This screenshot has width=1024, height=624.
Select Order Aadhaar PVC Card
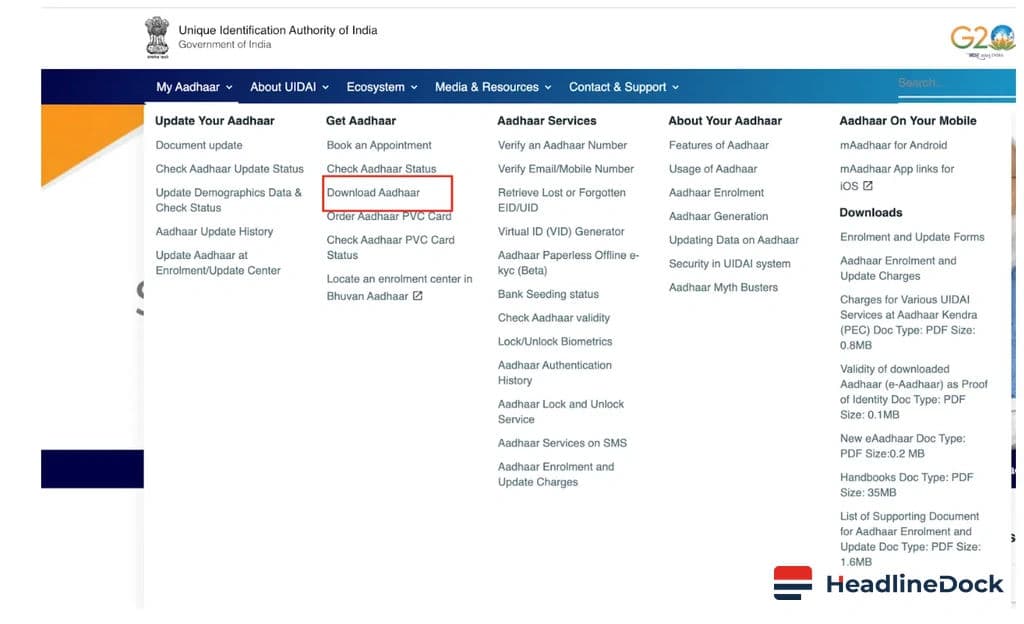(389, 216)
